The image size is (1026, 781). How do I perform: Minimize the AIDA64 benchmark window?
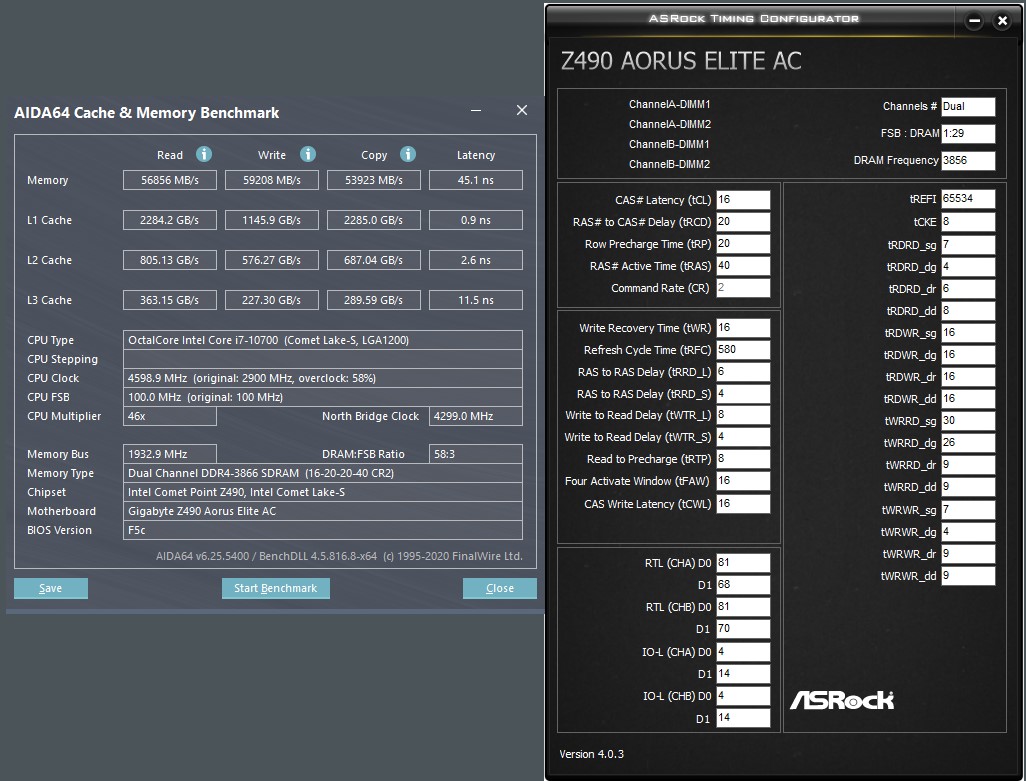[x=476, y=110]
